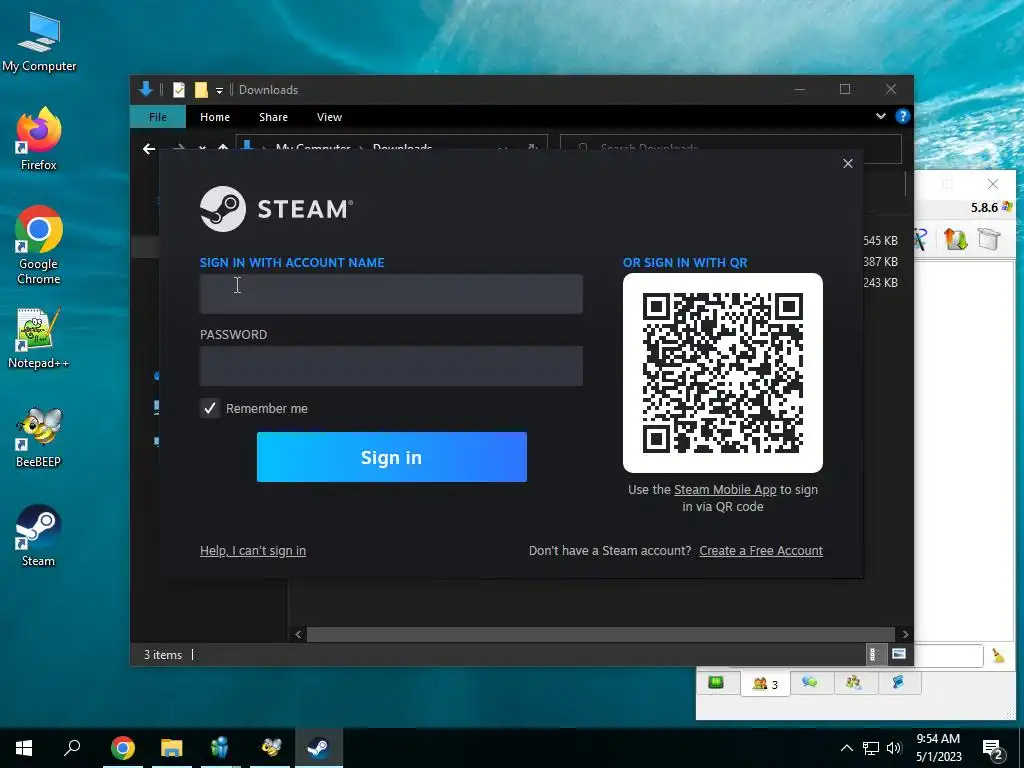Click the 387 KB file size entry
The width and height of the screenshot is (1024, 768).
[880, 261]
